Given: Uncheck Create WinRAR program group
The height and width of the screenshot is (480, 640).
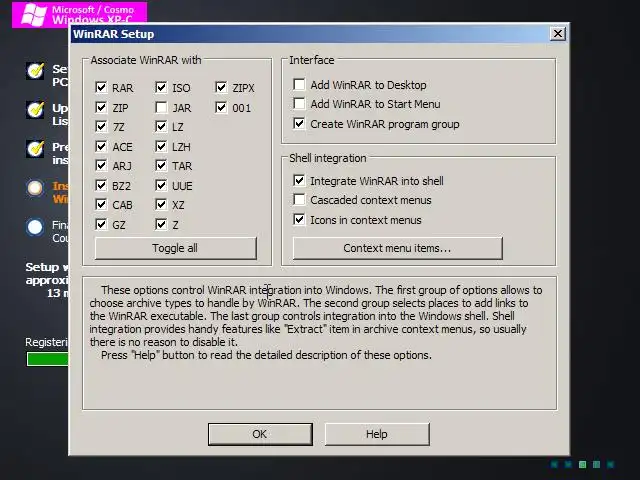Looking at the screenshot, I should [299, 123].
